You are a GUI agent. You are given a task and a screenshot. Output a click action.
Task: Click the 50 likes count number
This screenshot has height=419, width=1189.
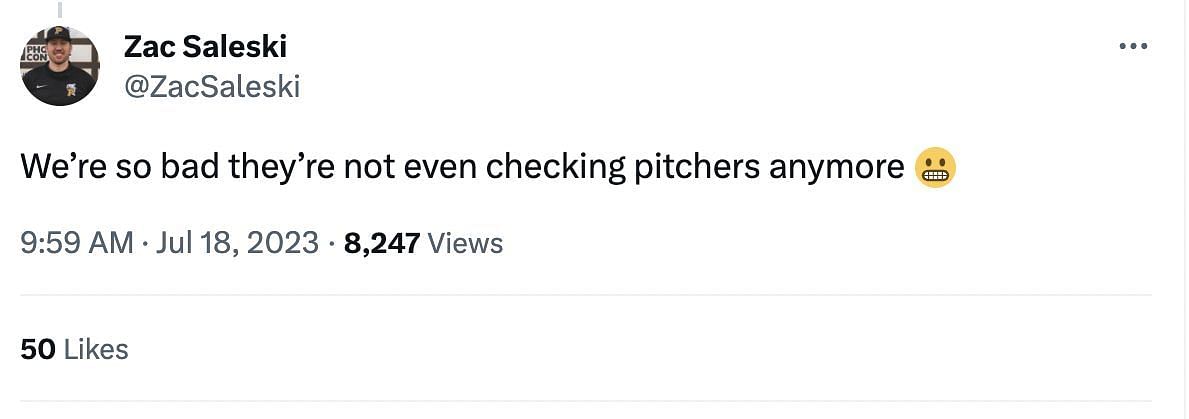[x=37, y=349]
